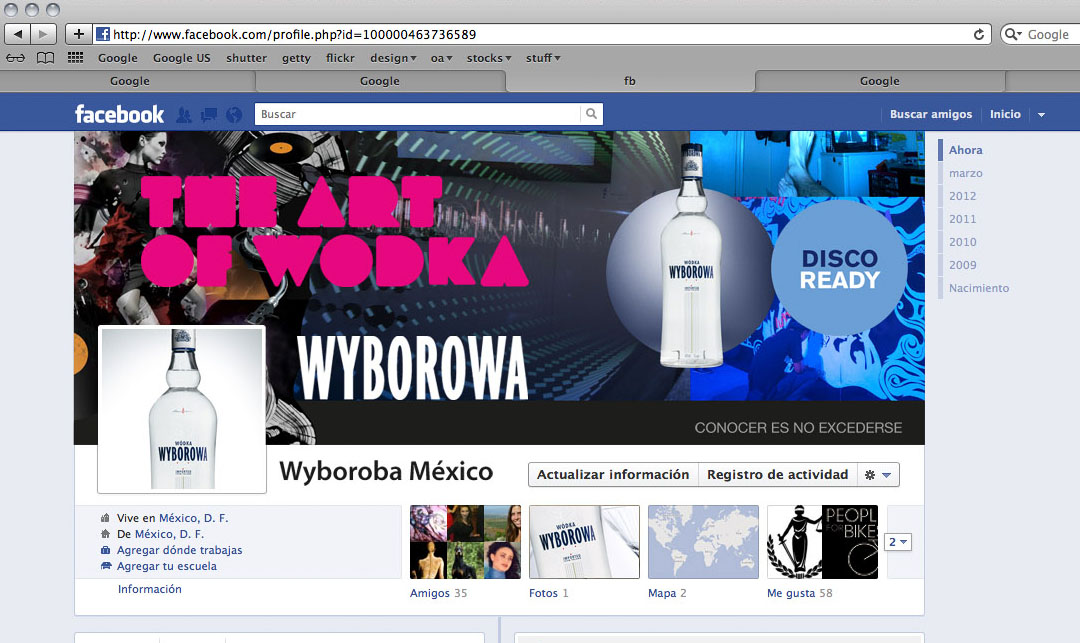Screen dimensions: 1080x643
Task: Click the browser Google search field
Action: [1048, 34]
